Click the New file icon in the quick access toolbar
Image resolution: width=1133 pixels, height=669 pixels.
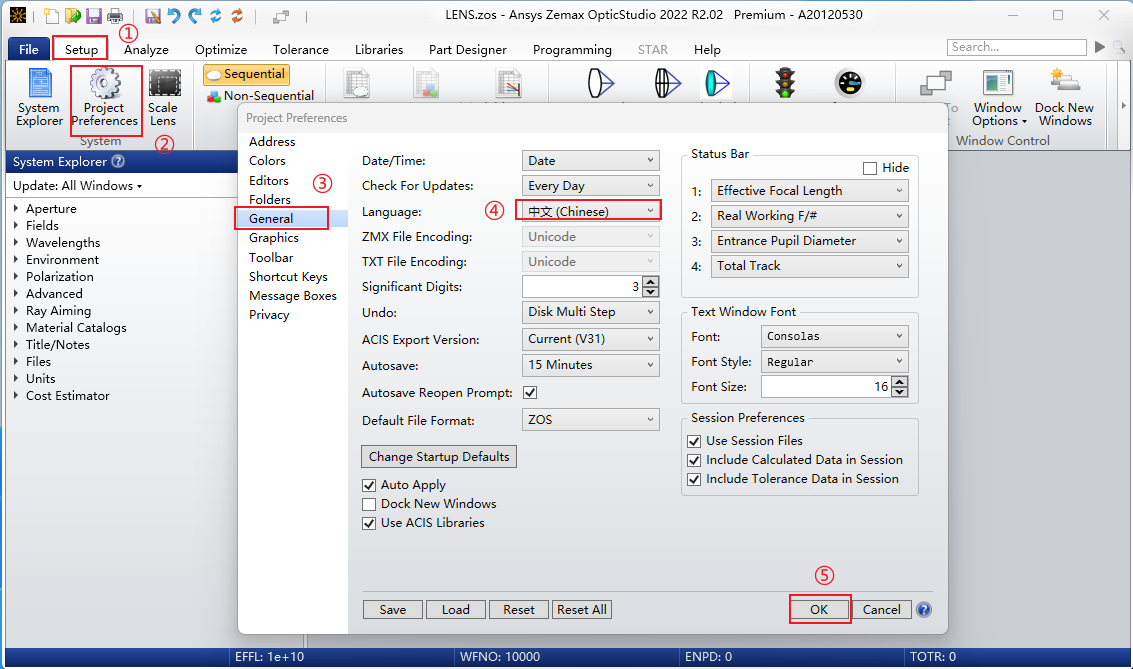[x=51, y=15]
